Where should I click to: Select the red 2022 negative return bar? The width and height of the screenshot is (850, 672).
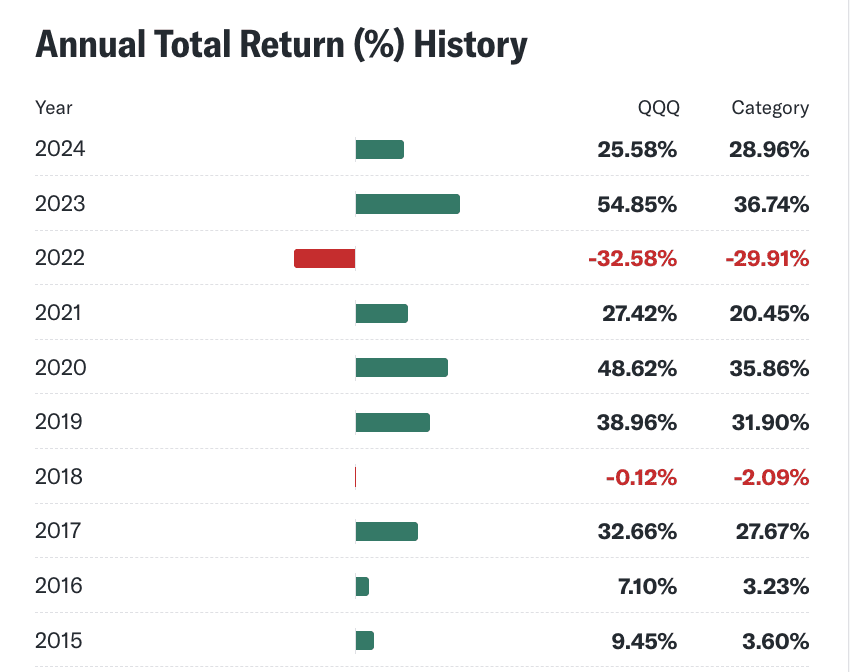pyautogui.click(x=325, y=259)
